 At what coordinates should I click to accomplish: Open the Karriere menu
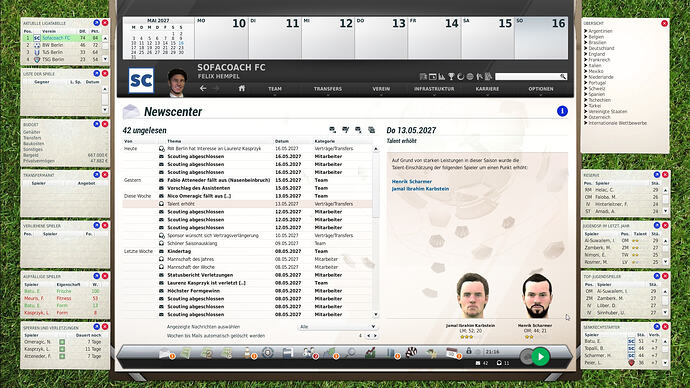(487, 89)
